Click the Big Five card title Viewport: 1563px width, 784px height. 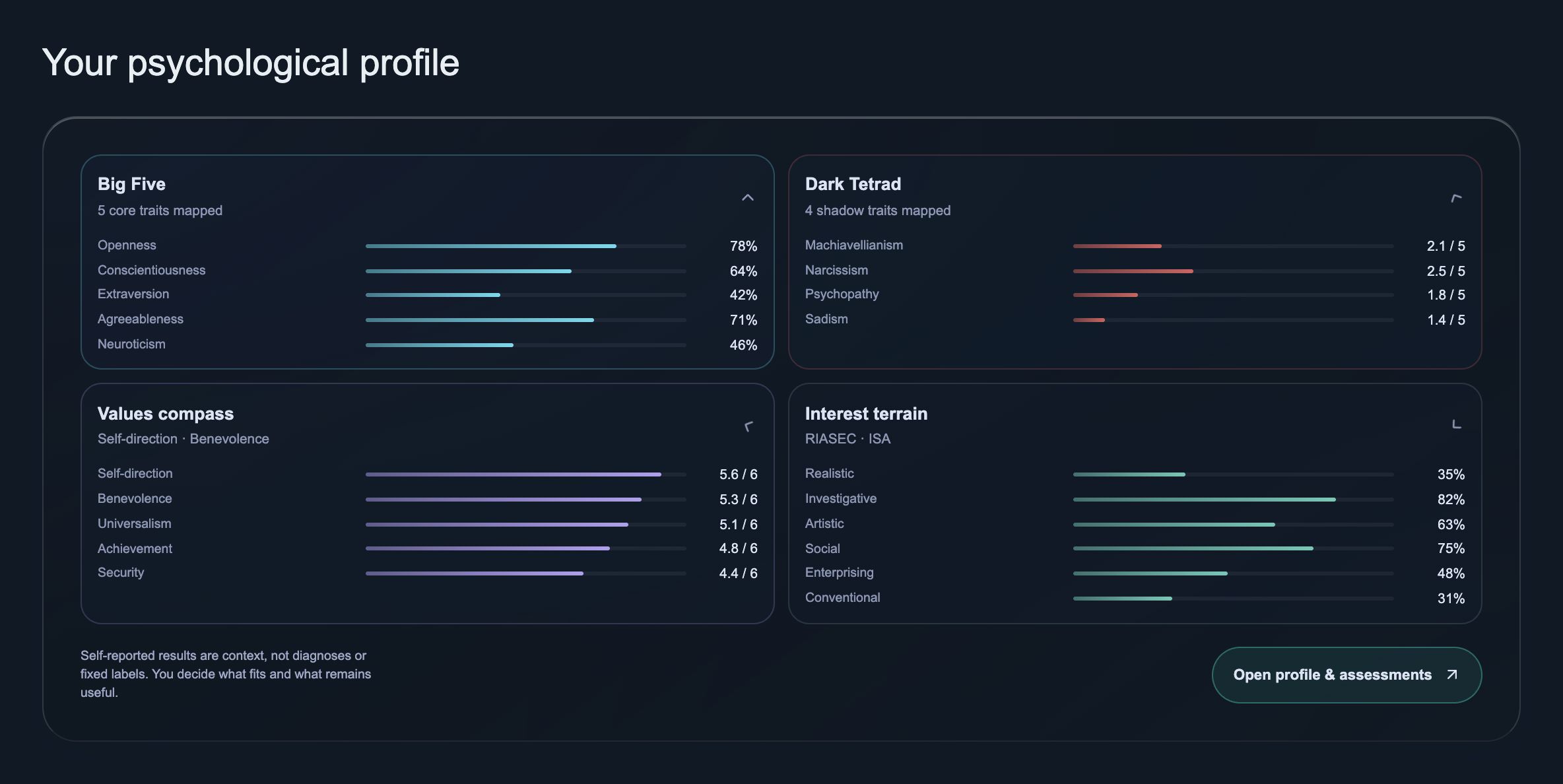point(131,184)
